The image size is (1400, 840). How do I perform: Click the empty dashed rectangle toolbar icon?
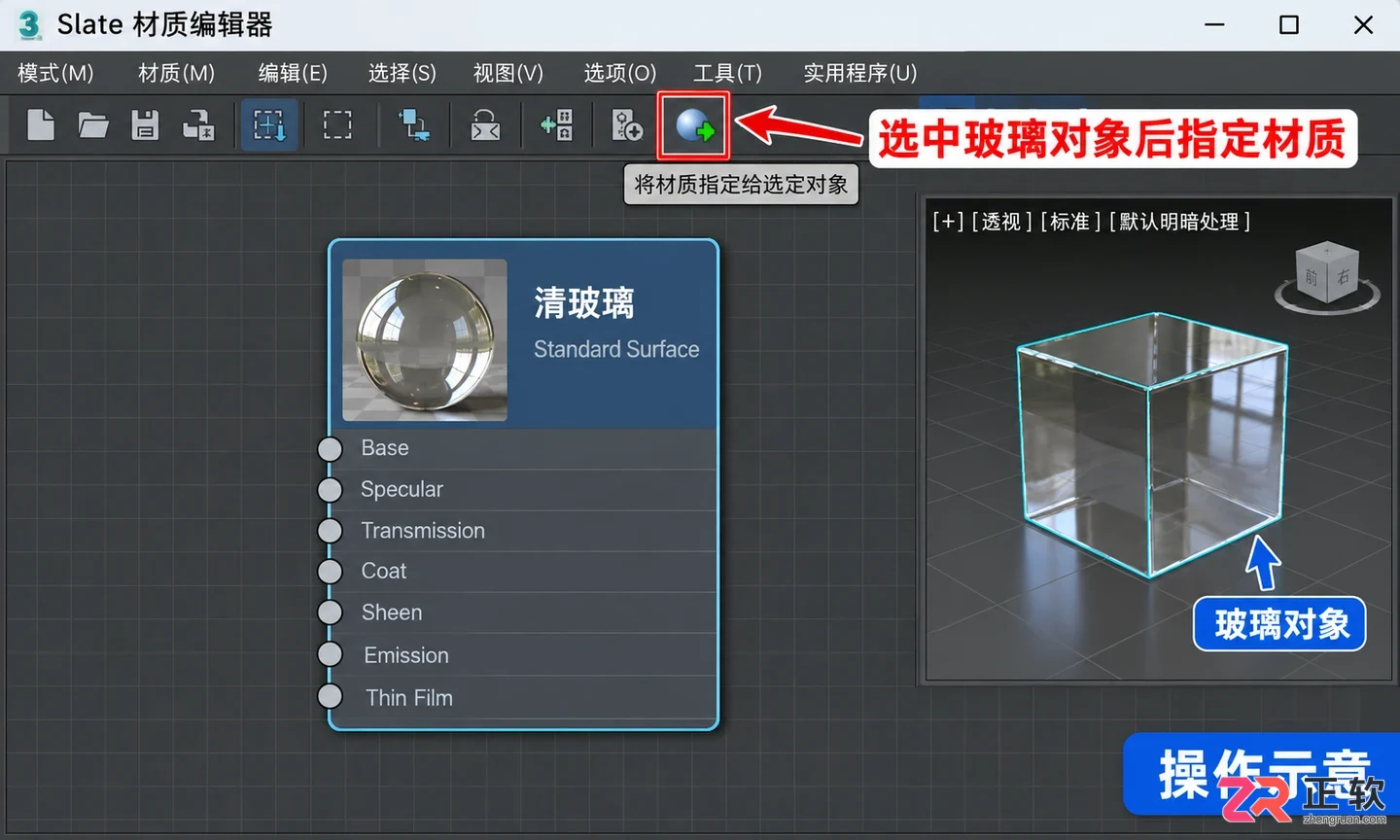click(x=337, y=124)
